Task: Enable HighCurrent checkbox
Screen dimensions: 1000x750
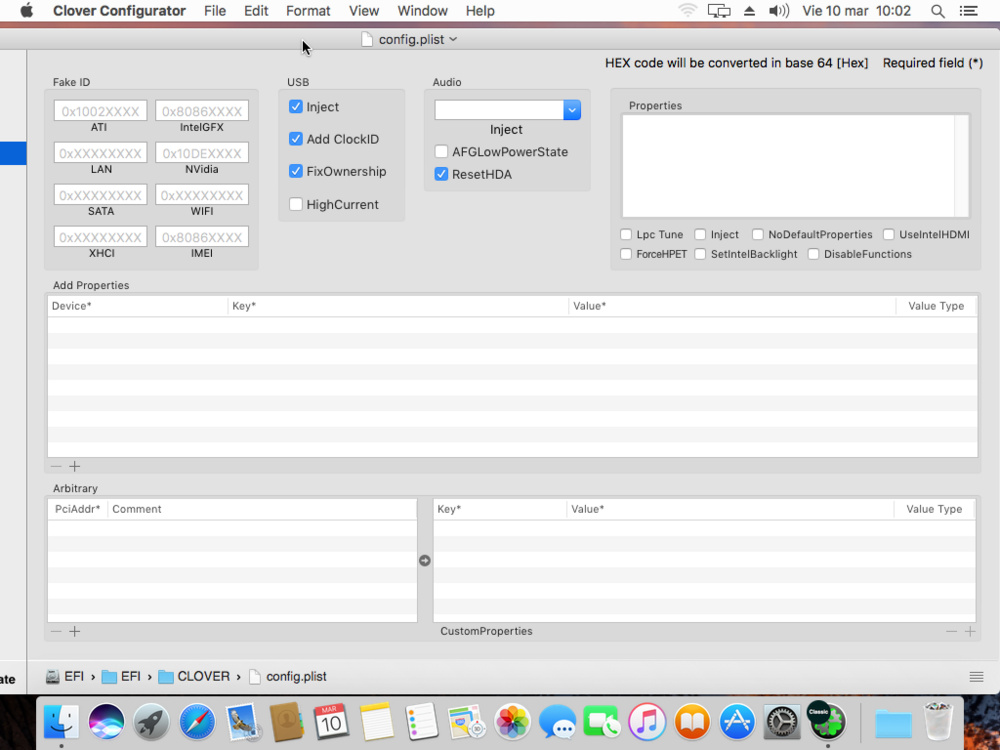Action: [x=295, y=204]
